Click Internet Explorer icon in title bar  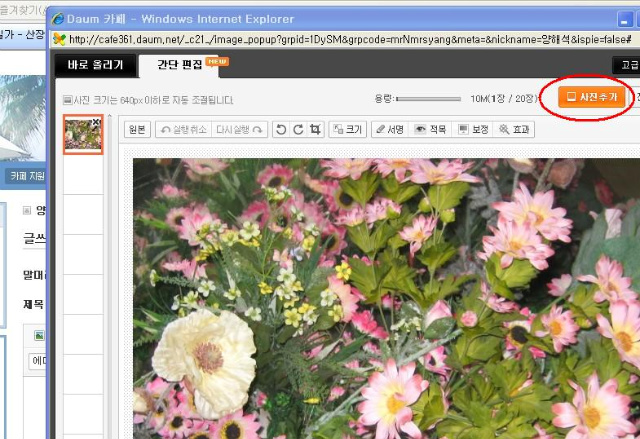(x=58, y=19)
